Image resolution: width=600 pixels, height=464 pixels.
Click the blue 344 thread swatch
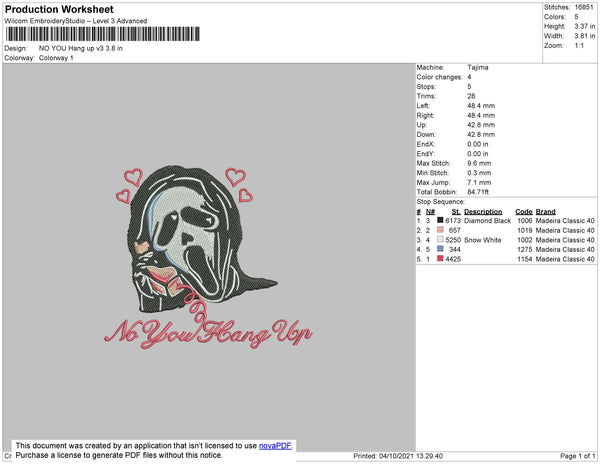pyautogui.click(x=440, y=249)
